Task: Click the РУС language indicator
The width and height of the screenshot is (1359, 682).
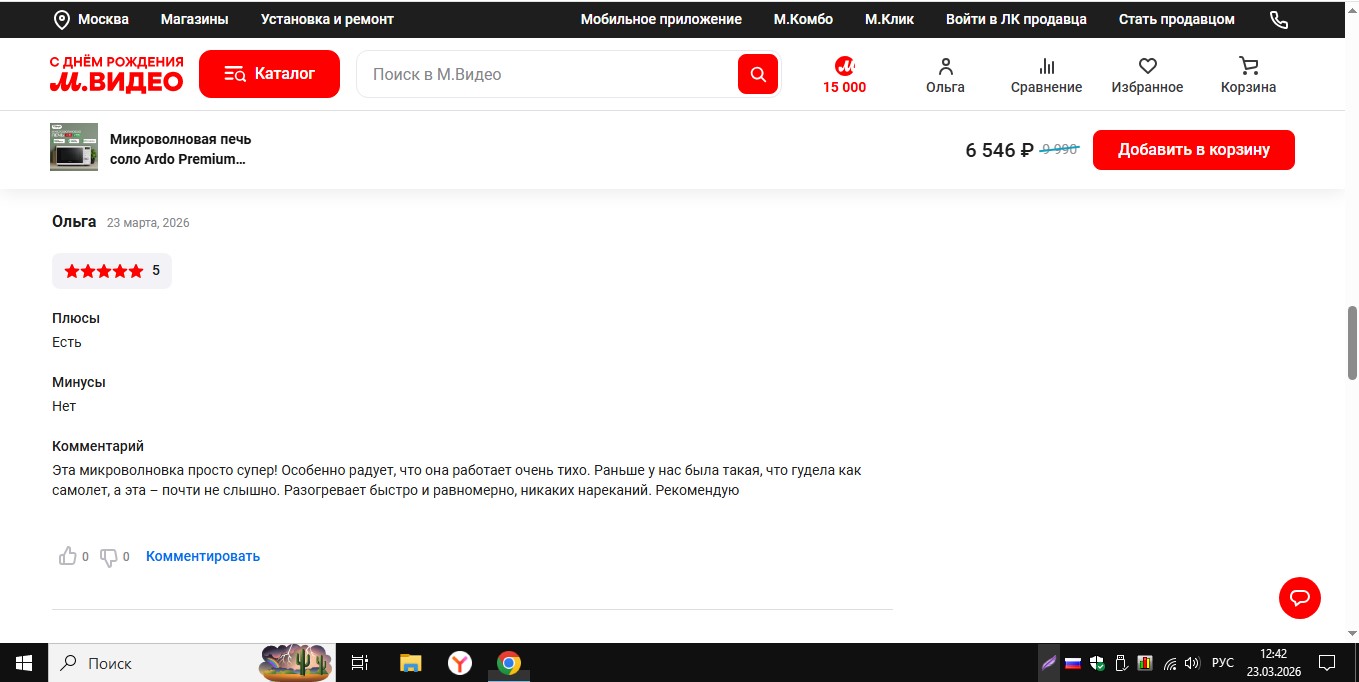Action: pos(1222,663)
